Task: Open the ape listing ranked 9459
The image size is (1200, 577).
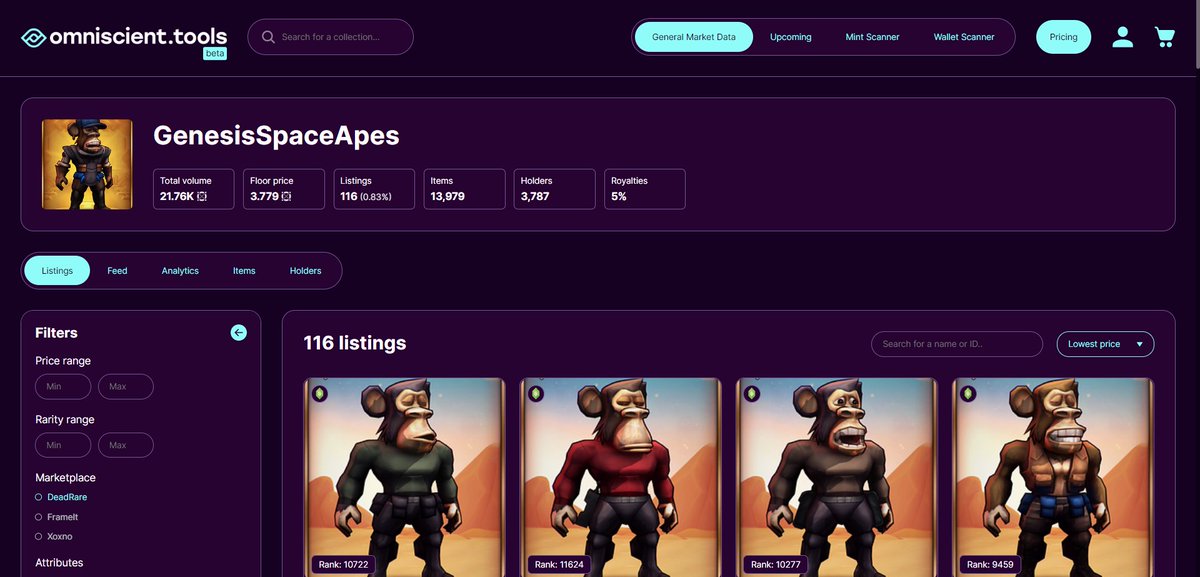Action: point(1053,477)
